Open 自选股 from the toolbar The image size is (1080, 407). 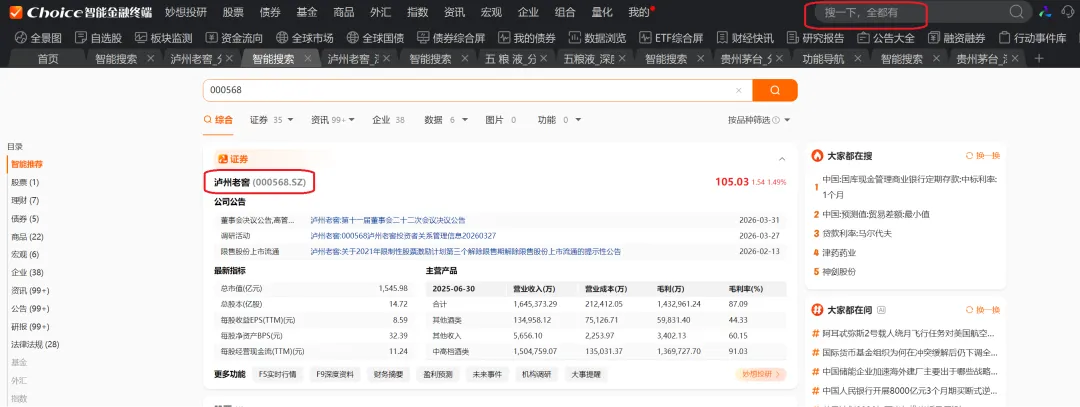(x=99, y=38)
